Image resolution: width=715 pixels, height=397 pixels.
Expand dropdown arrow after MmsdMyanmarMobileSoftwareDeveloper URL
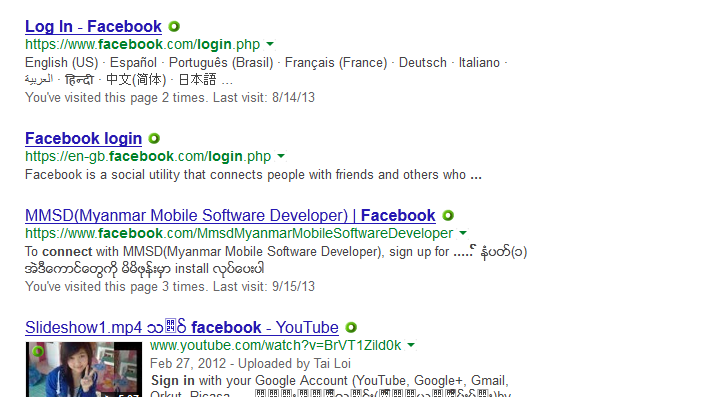[463, 233]
